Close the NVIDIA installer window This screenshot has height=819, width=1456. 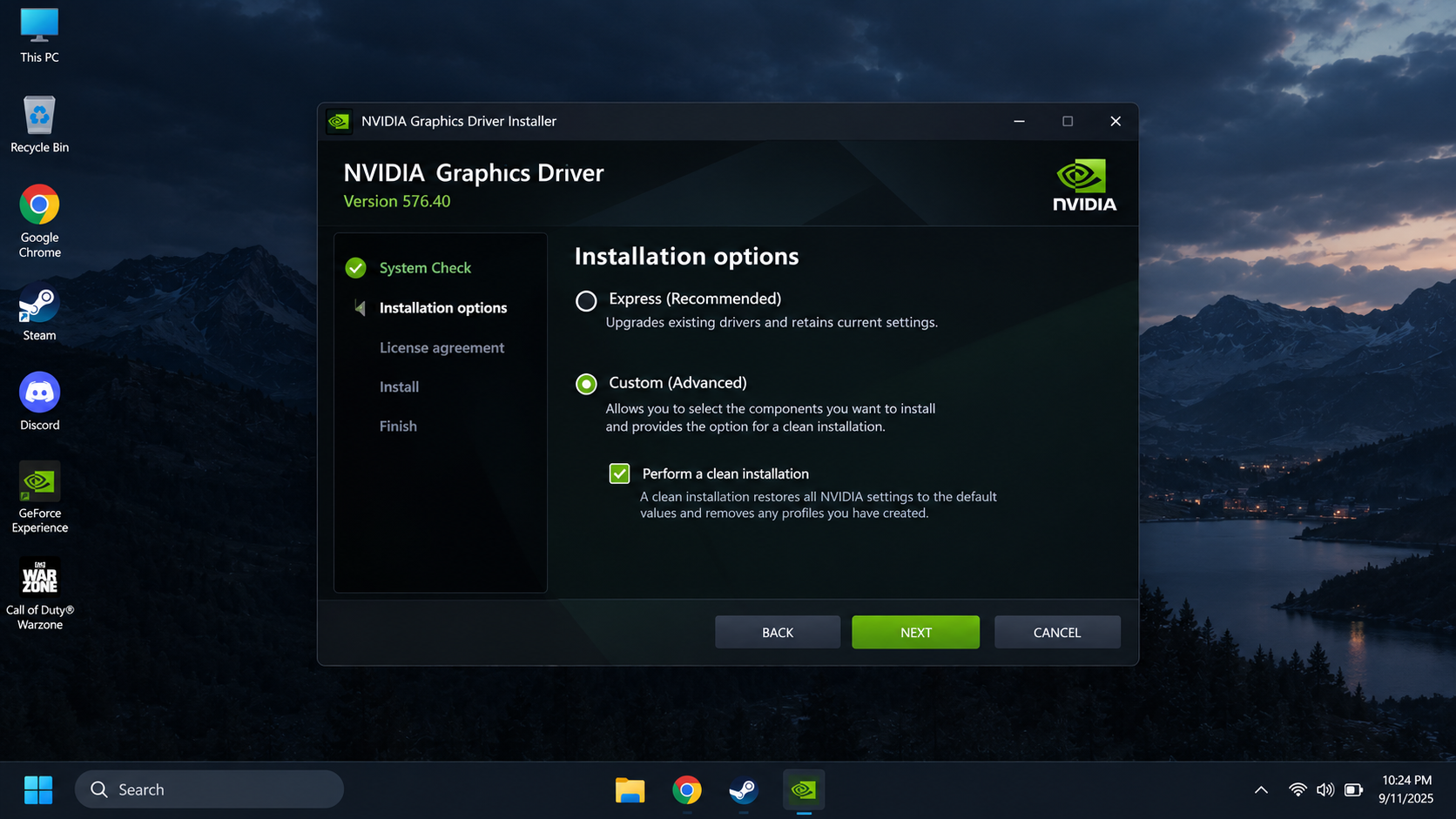[x=1116, y=121]
